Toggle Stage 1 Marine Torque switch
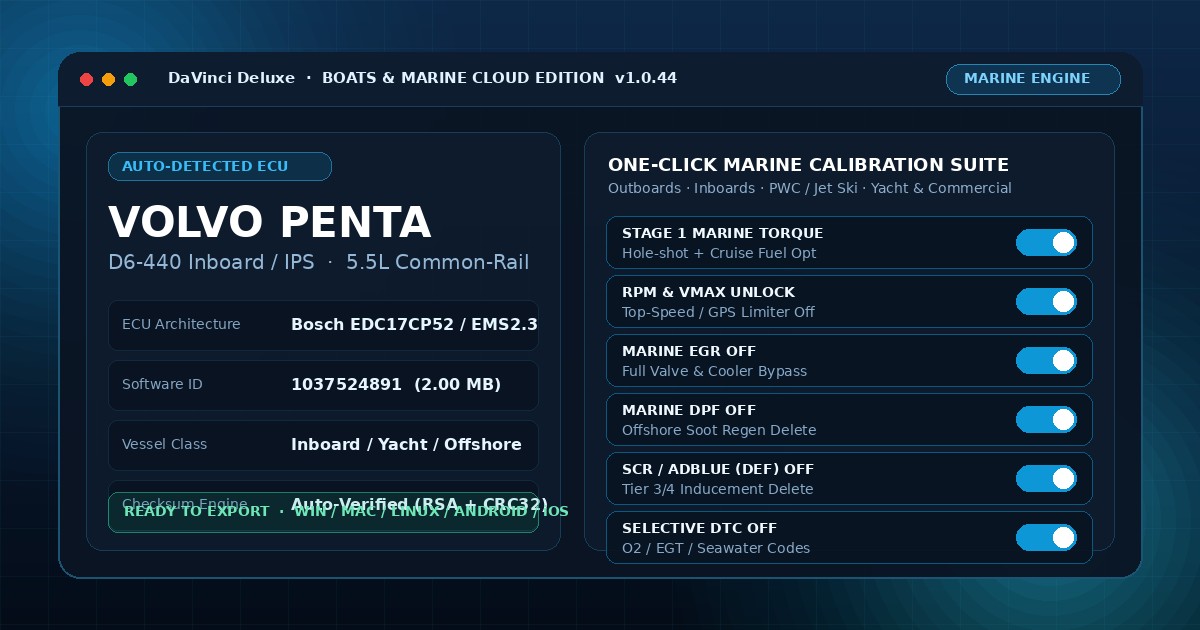This screenshot has width=1200, height=630. [x=1046, y=243]
